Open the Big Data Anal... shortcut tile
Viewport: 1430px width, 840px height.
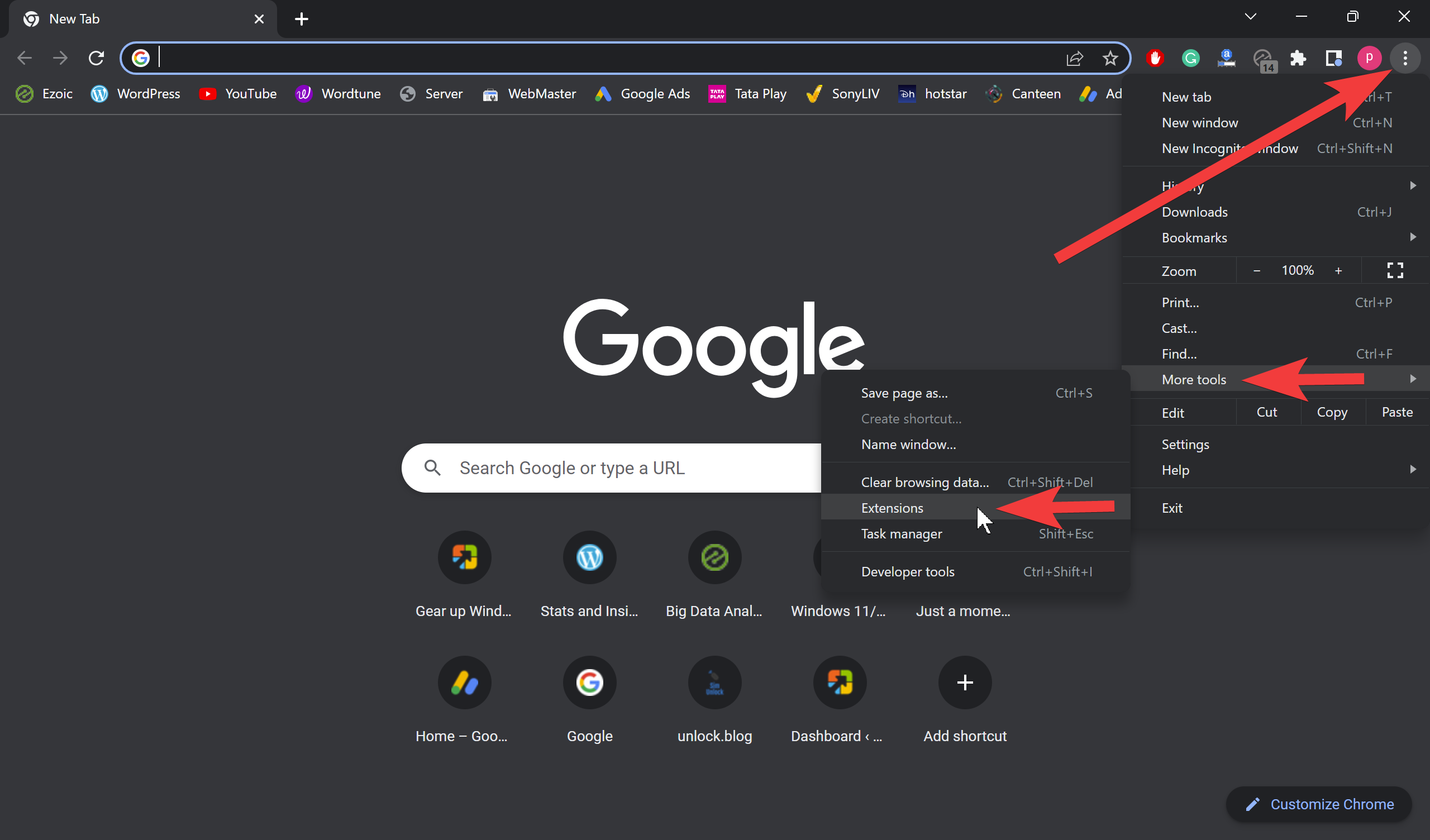(714, 574)
